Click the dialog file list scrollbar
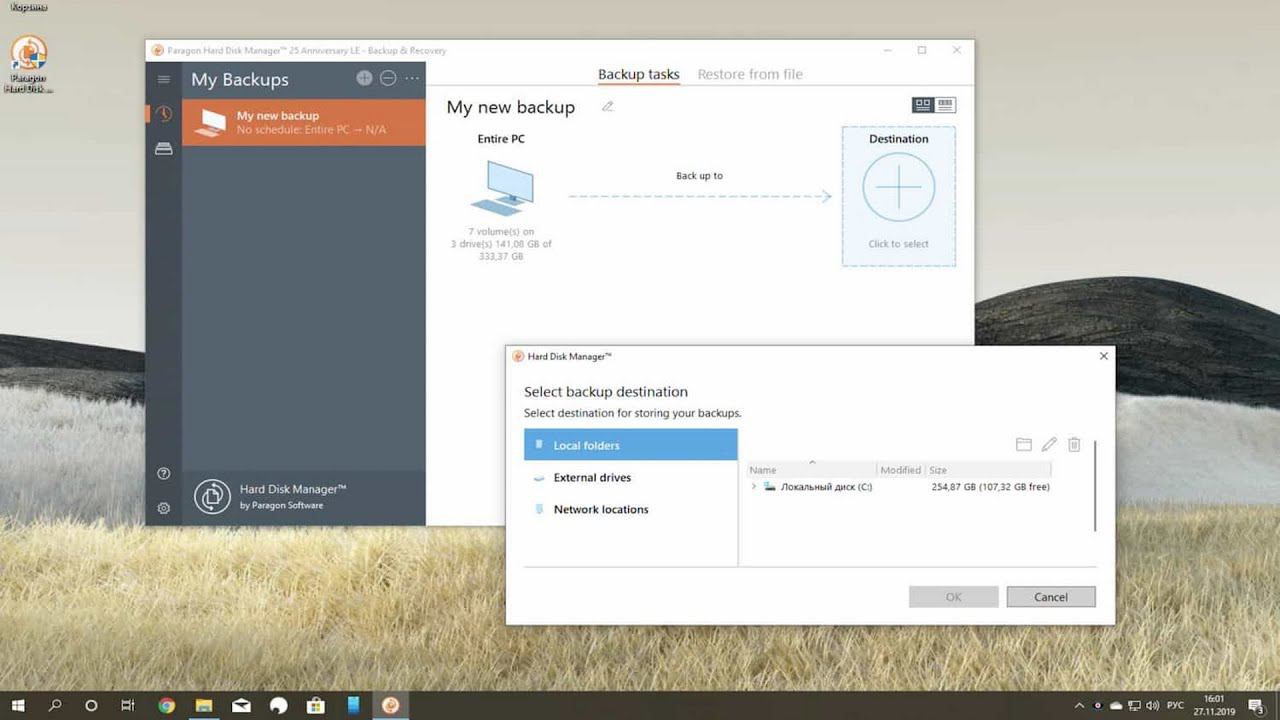The height and width of the screenshot is (720, 1280). click(x=1095, y=485)
